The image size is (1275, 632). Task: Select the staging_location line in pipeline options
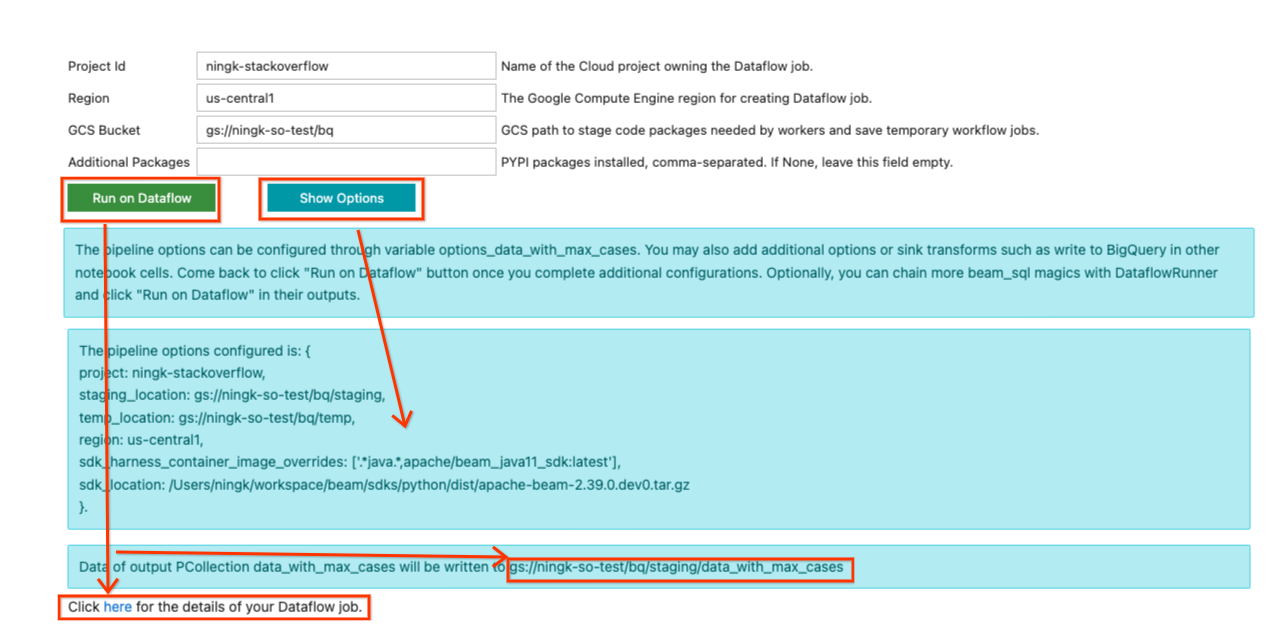click(x=232, y=394)
